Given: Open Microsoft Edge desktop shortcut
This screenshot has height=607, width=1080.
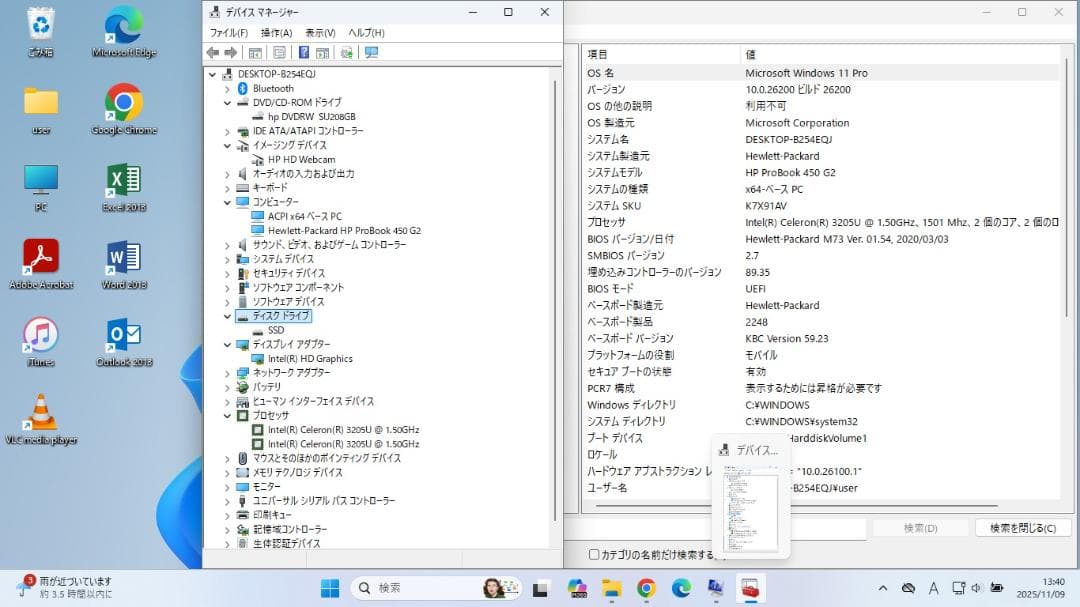Looking at the screenshot, I should [x=124, y=32].
